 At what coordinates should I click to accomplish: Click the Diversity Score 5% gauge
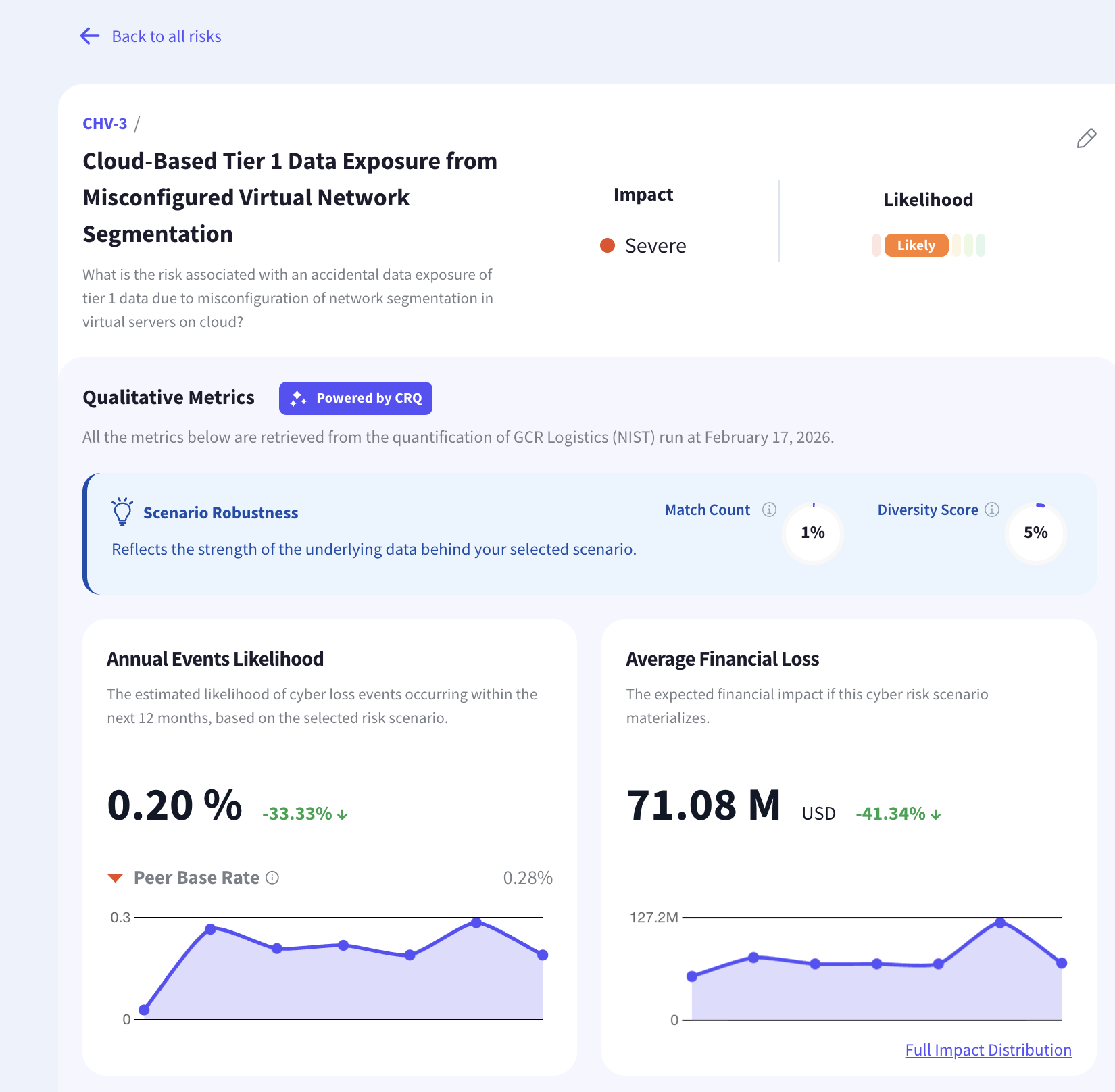point(1036,532)
